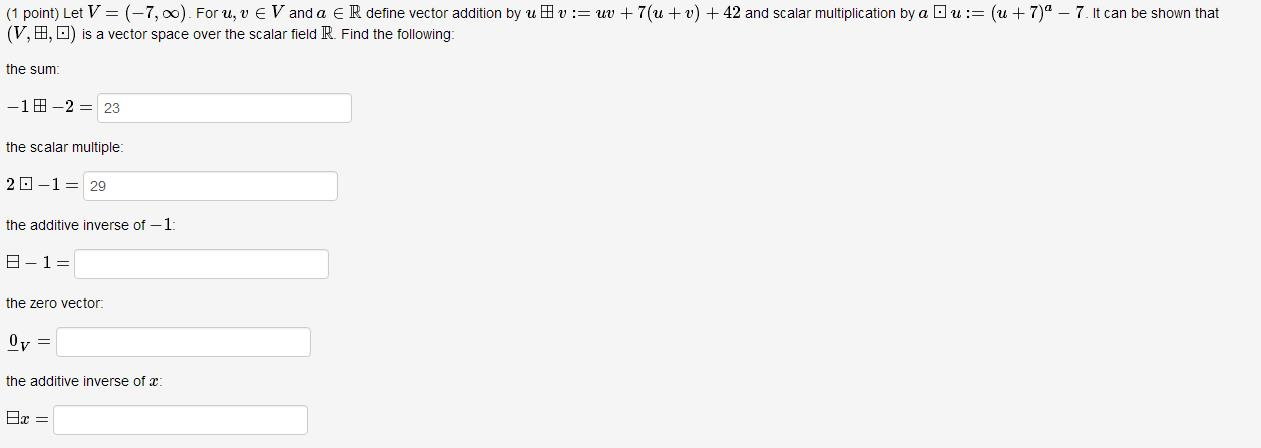
Task: Click the "⊟ − 1 =" expression
Action: pos(37,264)
